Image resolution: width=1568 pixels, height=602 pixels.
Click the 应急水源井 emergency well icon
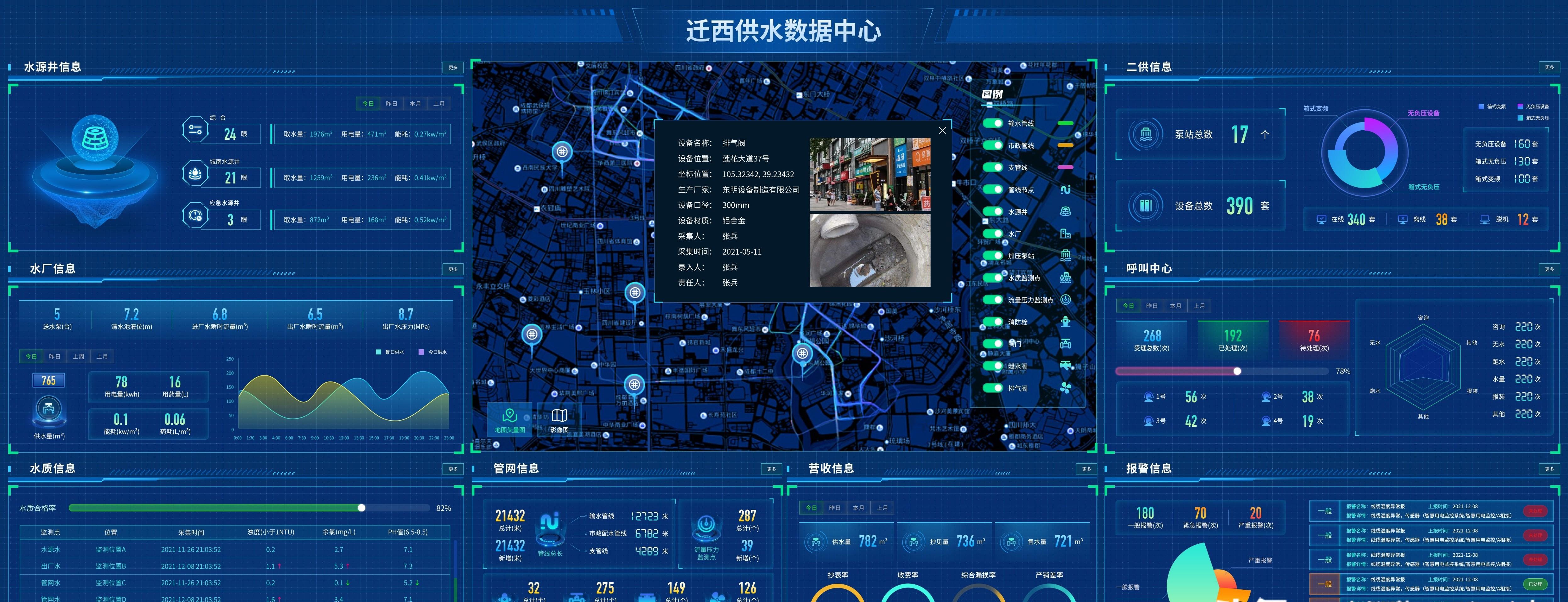click(x=195, y=215)
